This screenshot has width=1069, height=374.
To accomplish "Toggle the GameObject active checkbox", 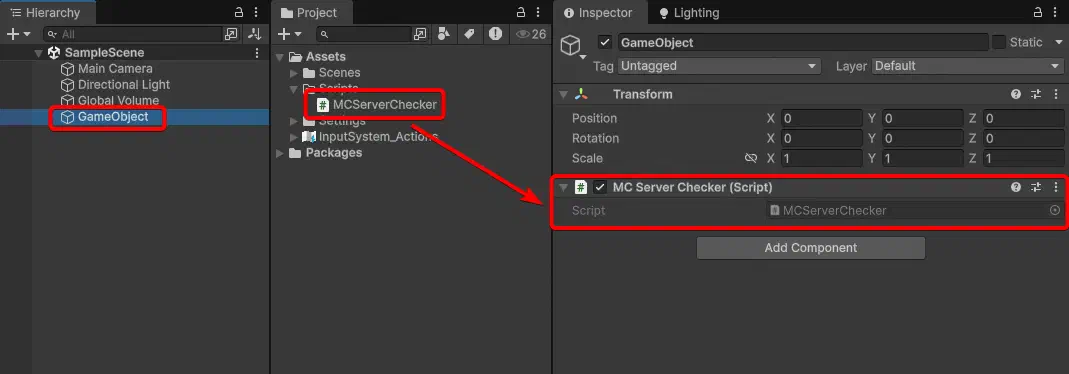I will 605,42.
